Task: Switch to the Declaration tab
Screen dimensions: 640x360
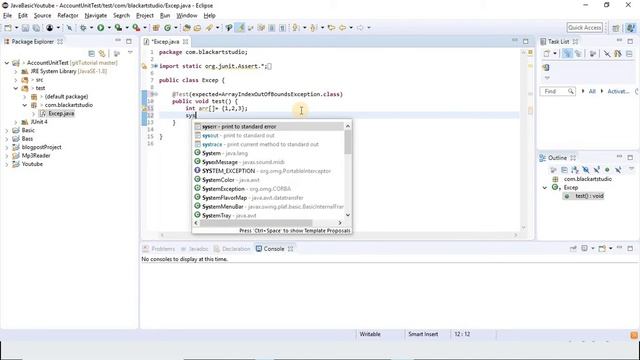Action: point(232,249)
